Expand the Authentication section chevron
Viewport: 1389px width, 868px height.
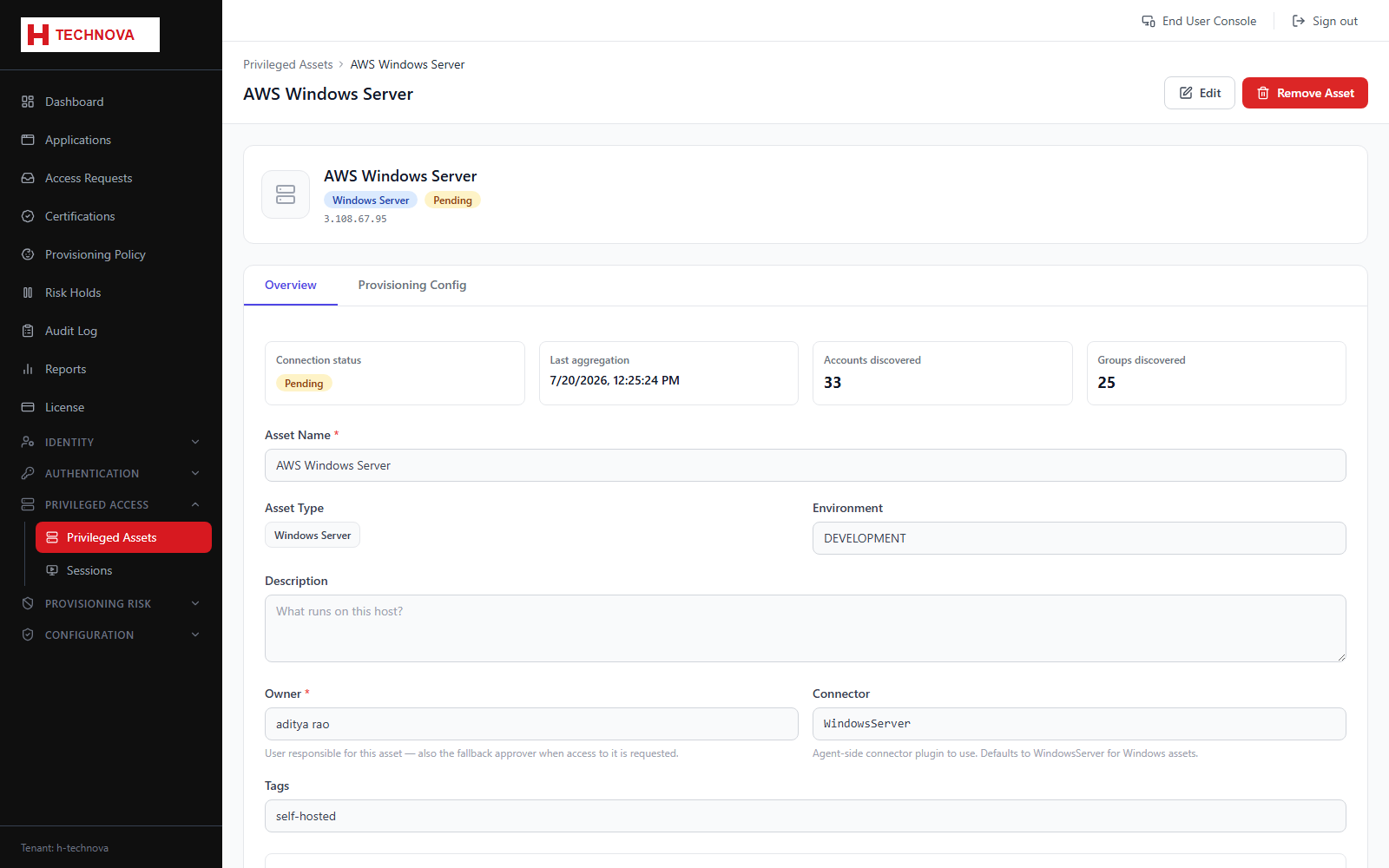point(195,473)
